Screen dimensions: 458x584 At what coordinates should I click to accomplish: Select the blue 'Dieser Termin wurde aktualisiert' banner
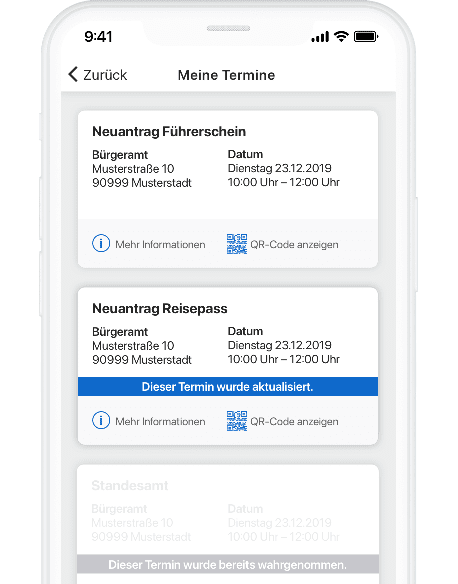coord(228,387)
